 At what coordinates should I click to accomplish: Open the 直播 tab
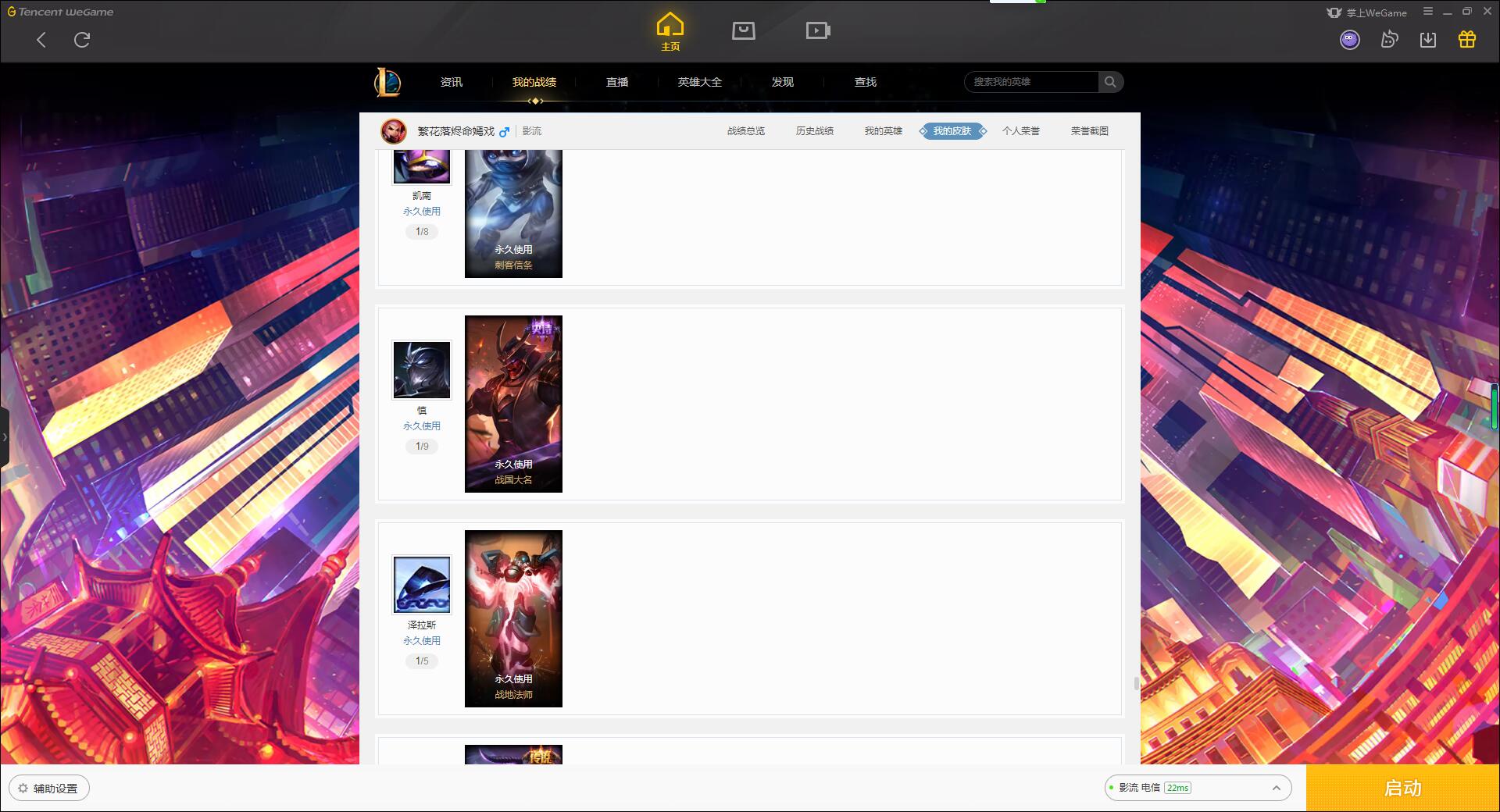[617, 82]
